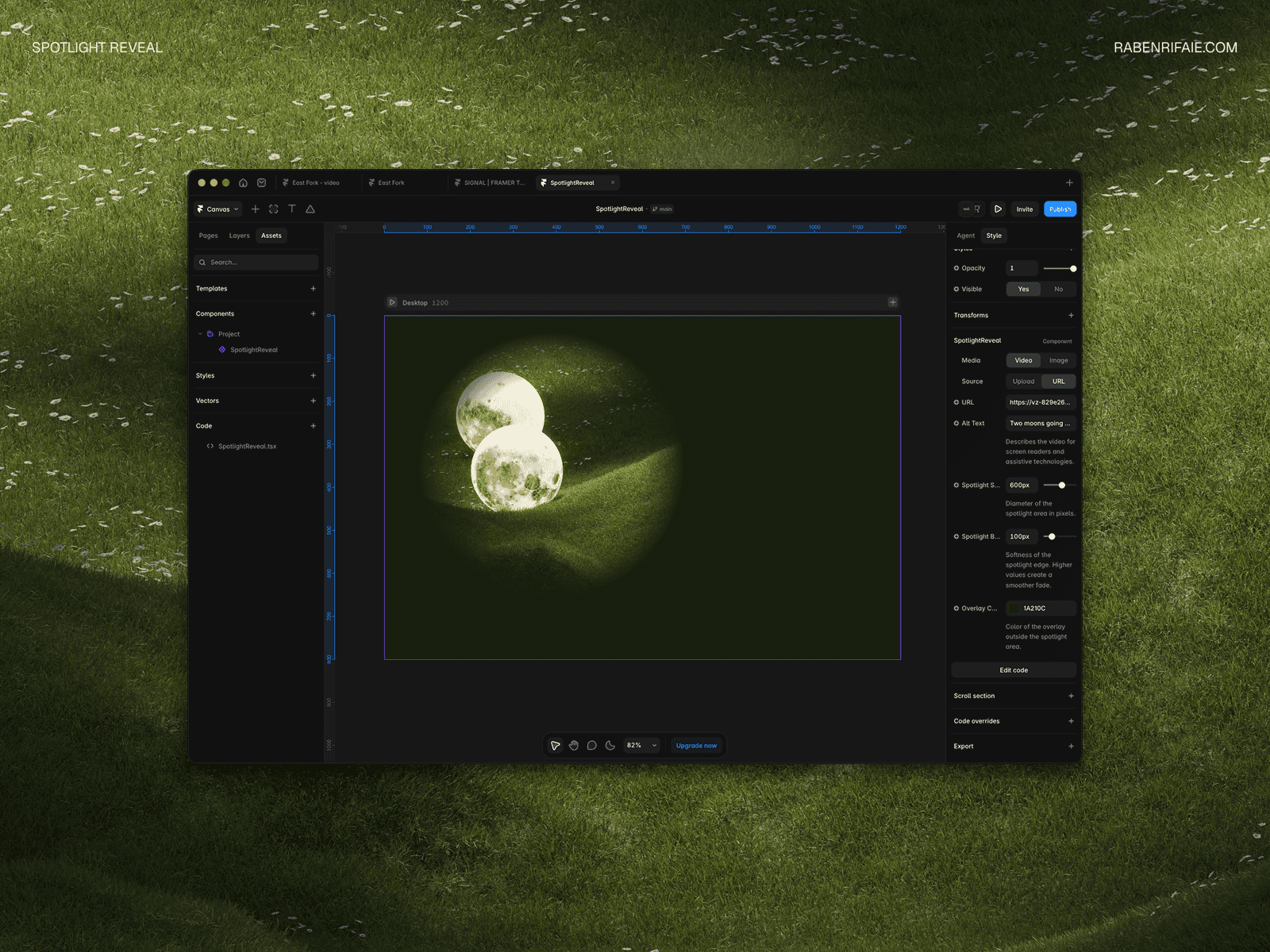Play the Desktop frame preview icon

392,302
